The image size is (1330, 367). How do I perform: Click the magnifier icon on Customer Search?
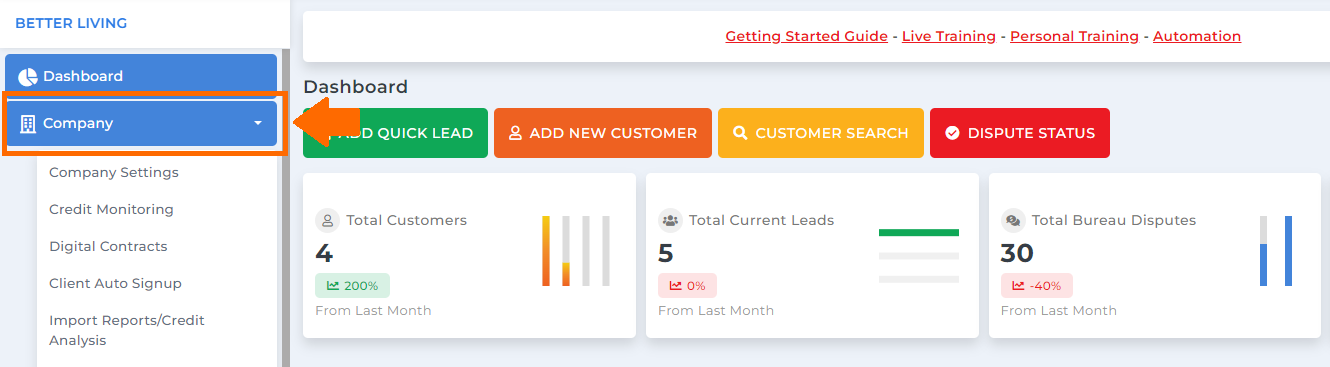[x=740, y=133]
